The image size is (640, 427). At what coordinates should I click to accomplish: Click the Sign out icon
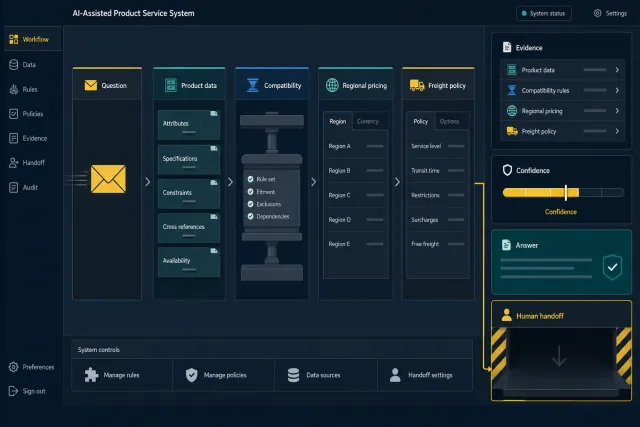pyautogui.click(x=13, y=391)
